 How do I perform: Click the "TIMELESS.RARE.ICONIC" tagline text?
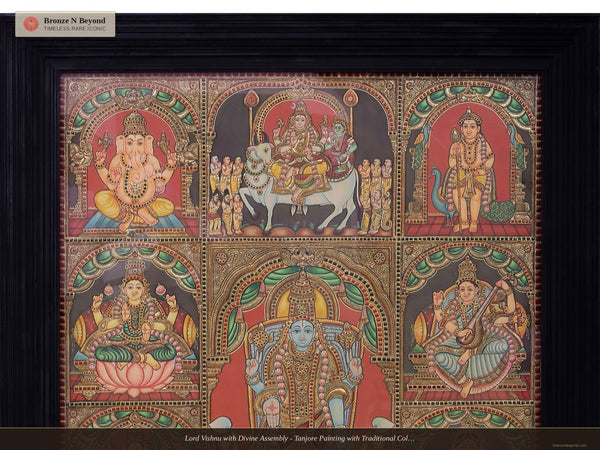tap(75, 29)
